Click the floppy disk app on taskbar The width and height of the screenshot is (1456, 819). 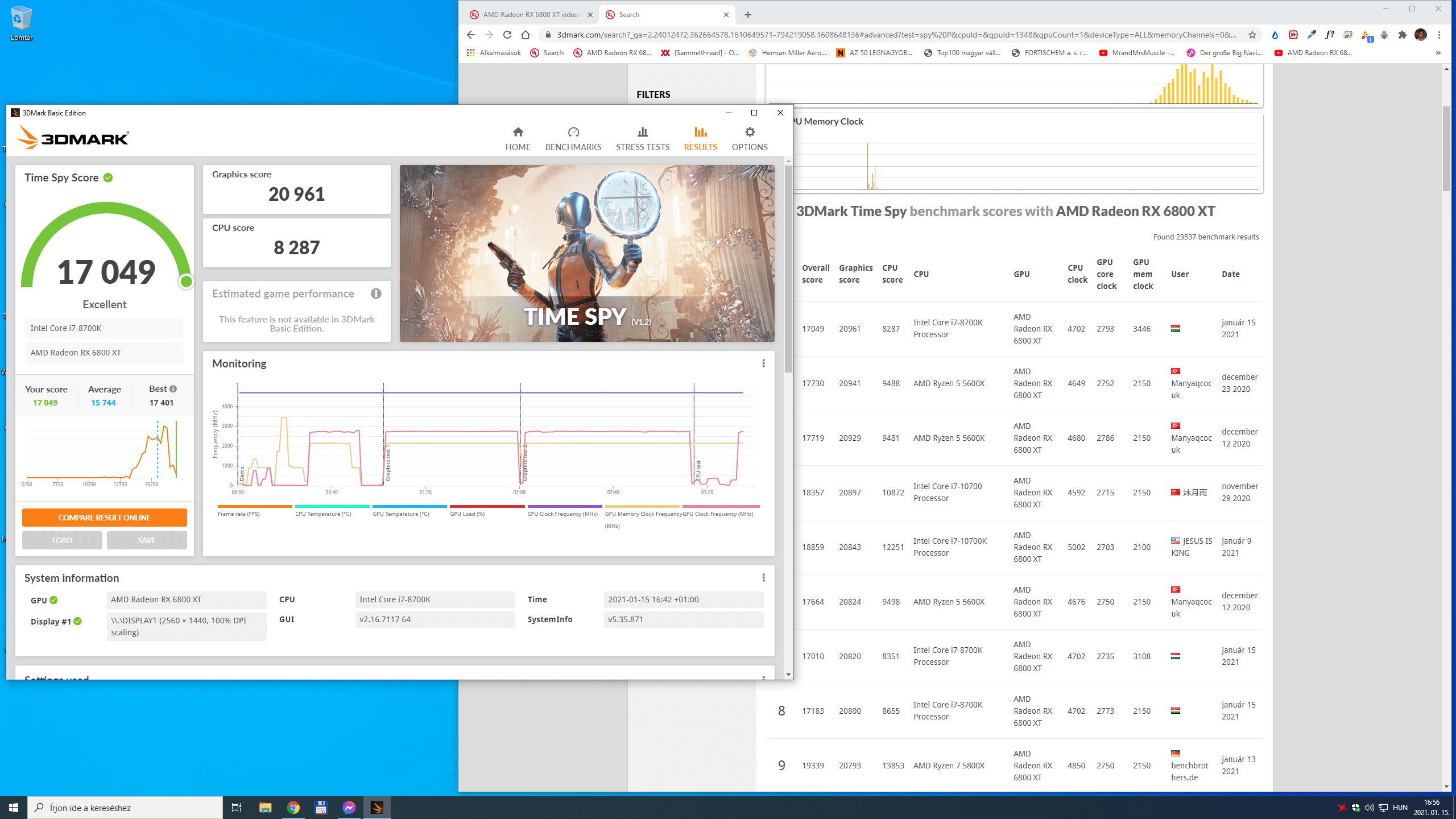click(321, 808)
